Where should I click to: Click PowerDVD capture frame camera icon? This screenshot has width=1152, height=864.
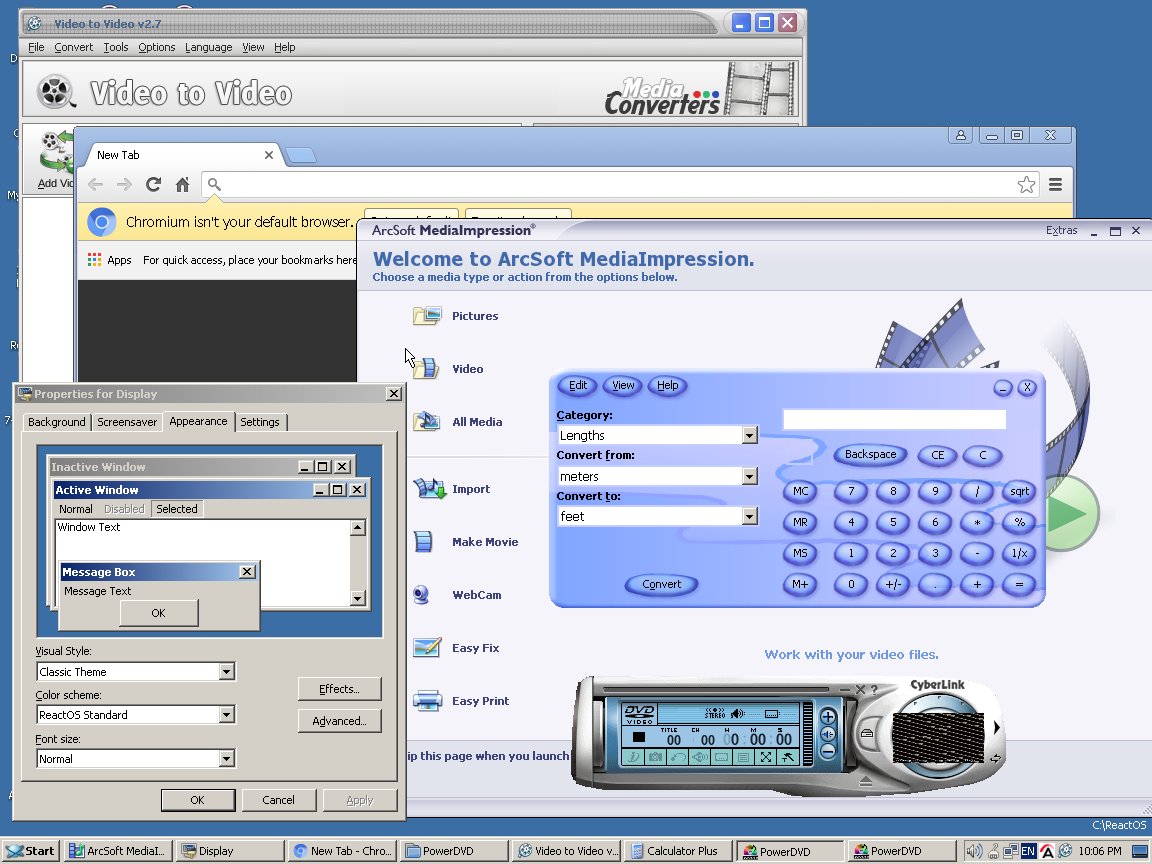pyautogui.click(x=655, y=757)
